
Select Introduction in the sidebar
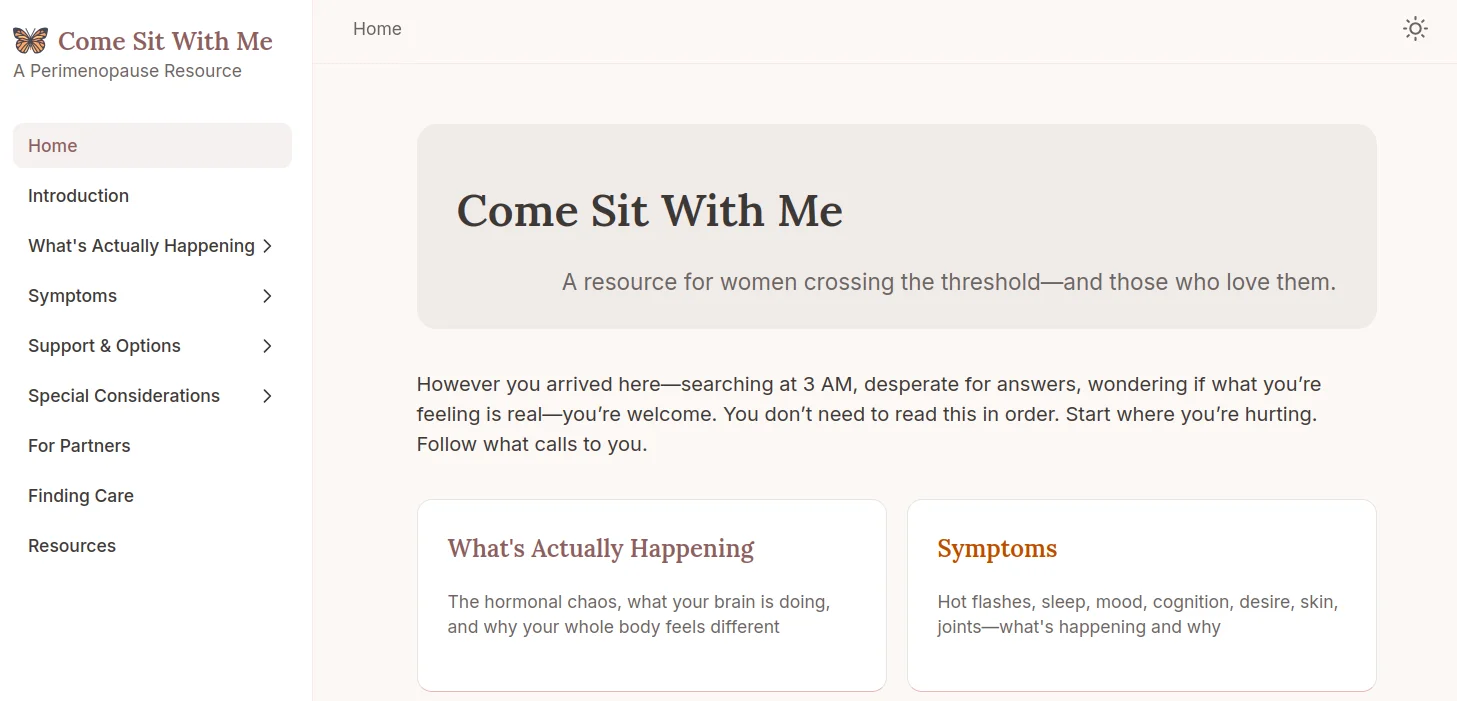pos(78,195)
